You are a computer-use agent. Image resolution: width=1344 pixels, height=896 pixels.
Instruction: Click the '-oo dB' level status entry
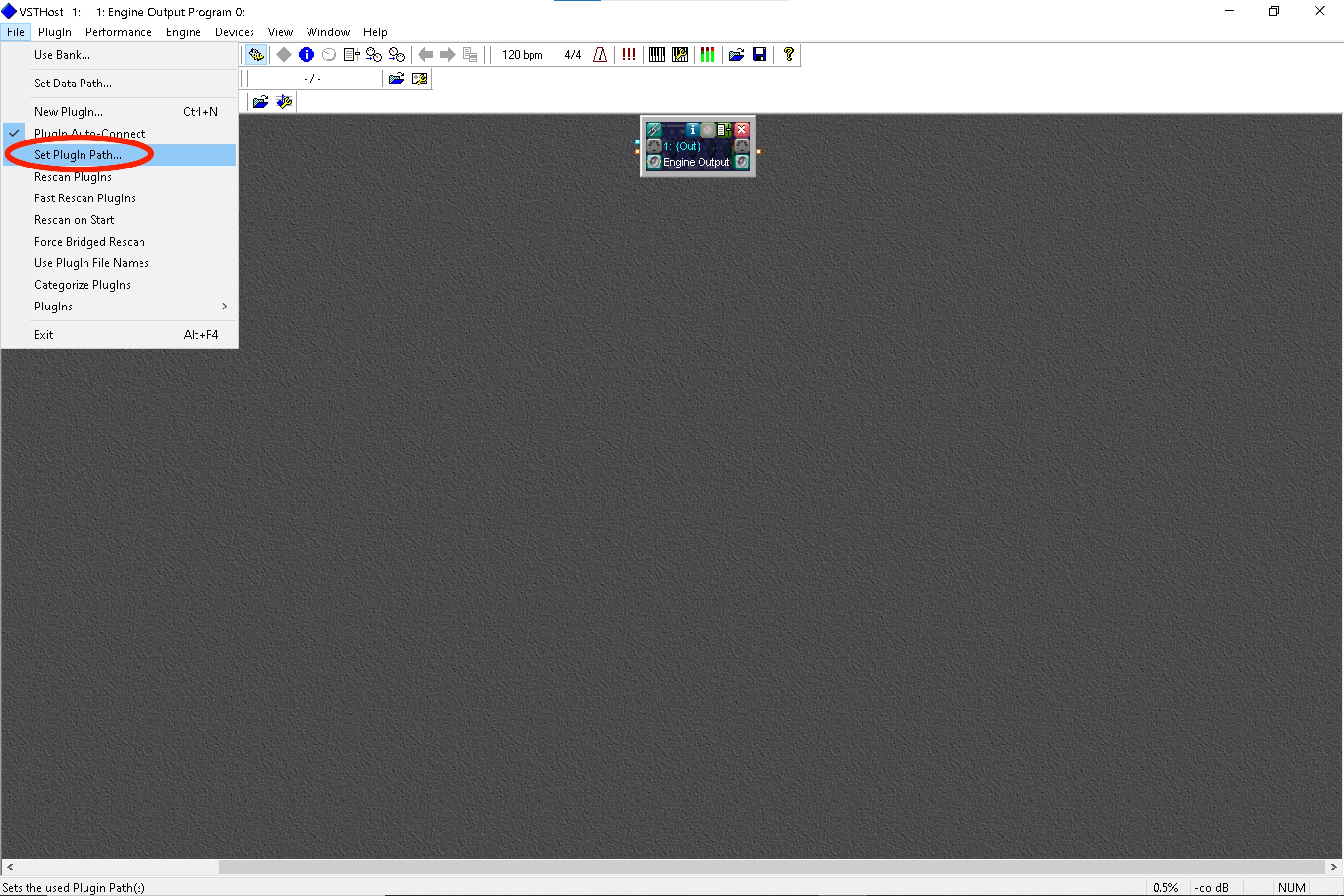point(1211,888)
